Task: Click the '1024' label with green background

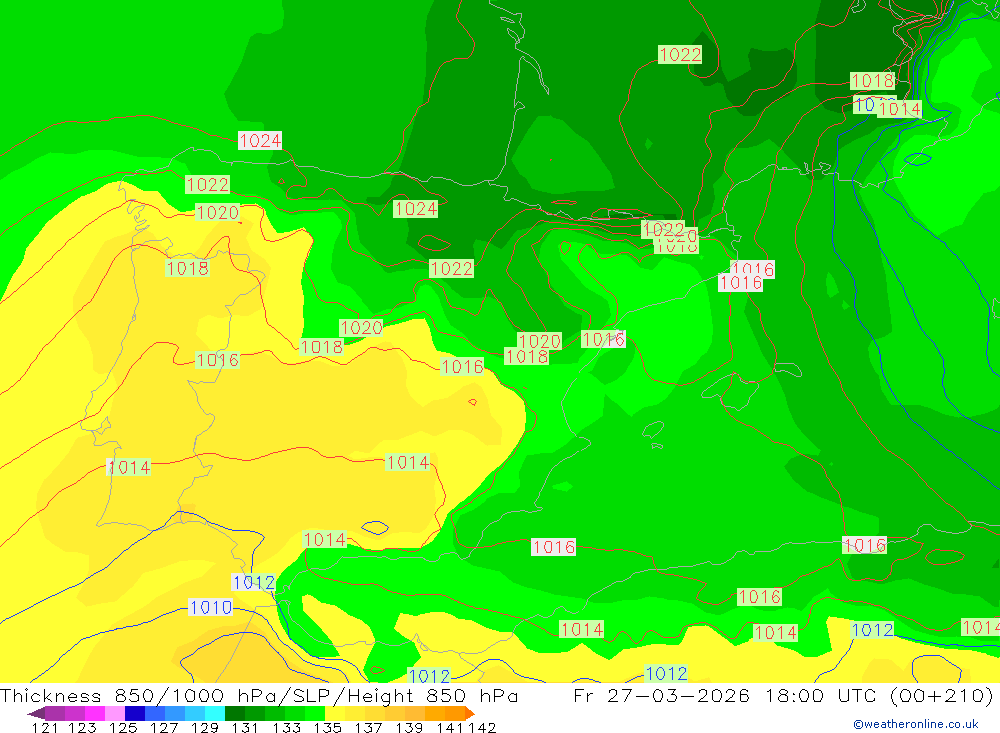Action: point(415,209)
